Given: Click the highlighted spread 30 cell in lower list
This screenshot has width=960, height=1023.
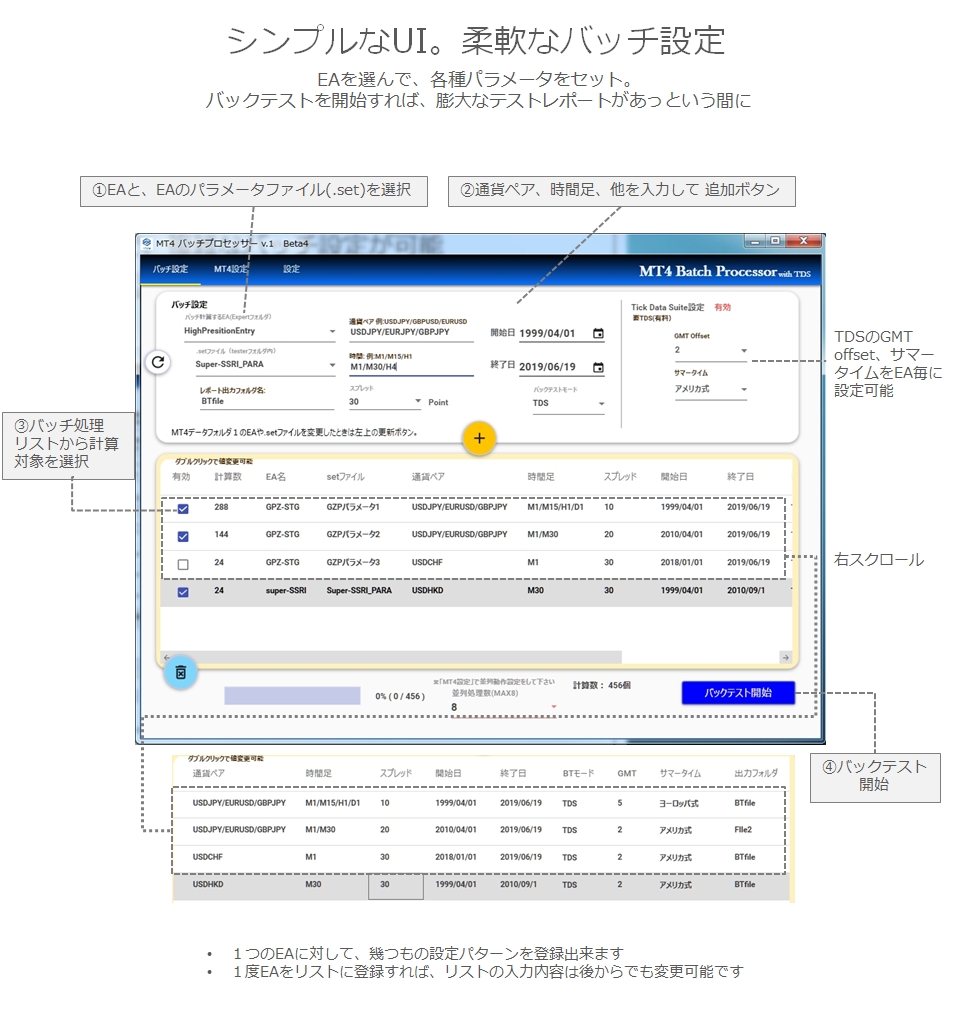Looking at the screenshot, I should [395, 885].
